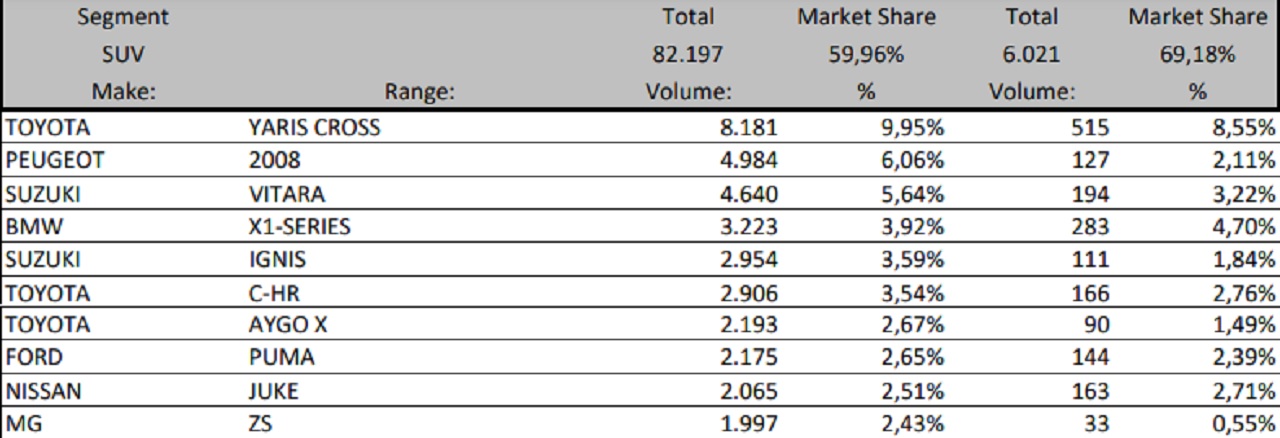Select the AYGO X range cell

click(285, 326)
